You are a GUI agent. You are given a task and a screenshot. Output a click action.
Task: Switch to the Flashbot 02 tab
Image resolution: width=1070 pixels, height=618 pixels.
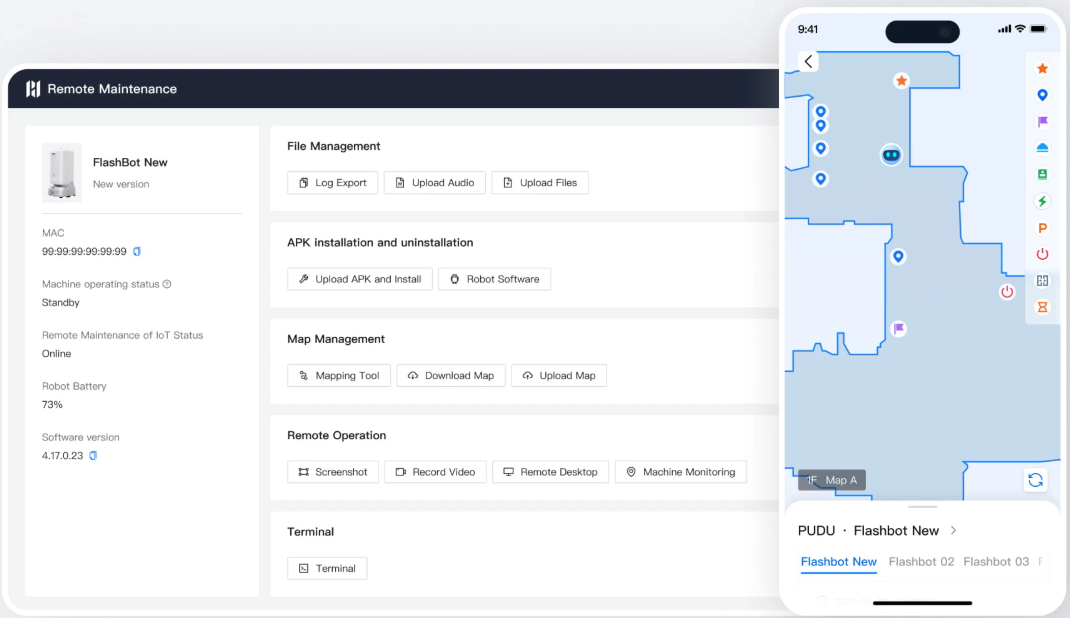click(x=921, y=562)
